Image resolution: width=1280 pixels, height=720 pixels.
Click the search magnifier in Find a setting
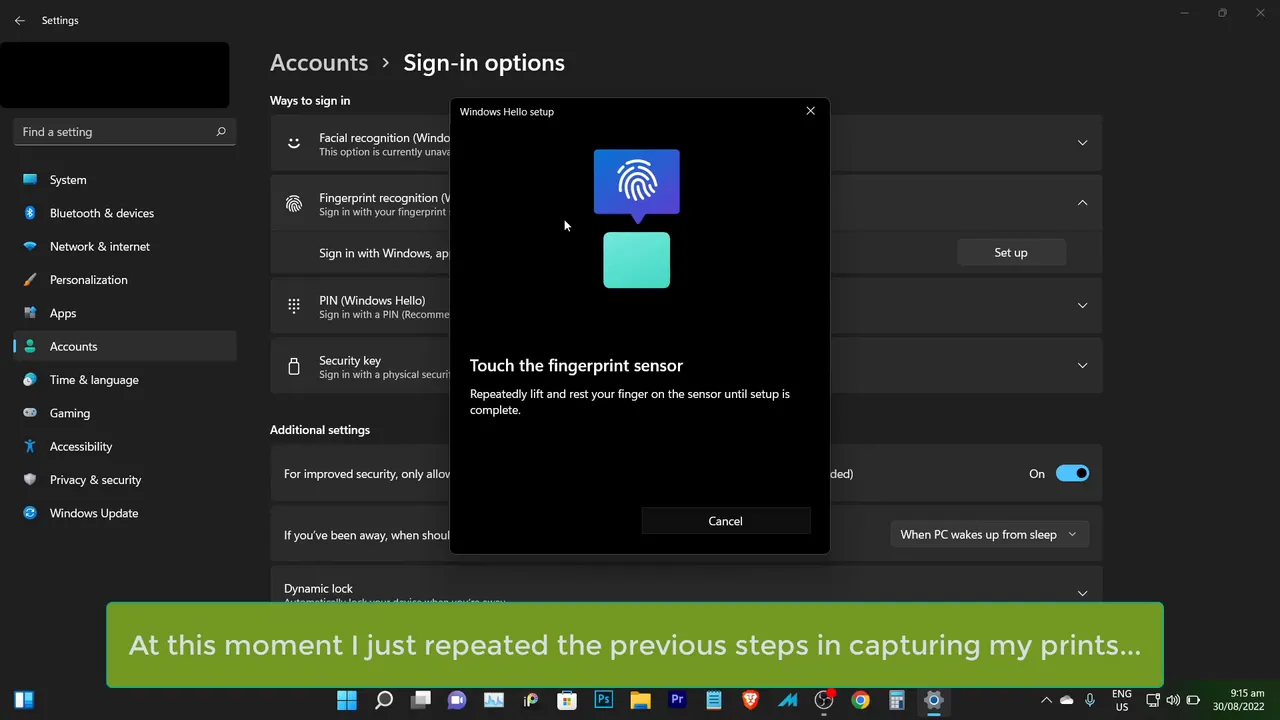pos(221,131)
